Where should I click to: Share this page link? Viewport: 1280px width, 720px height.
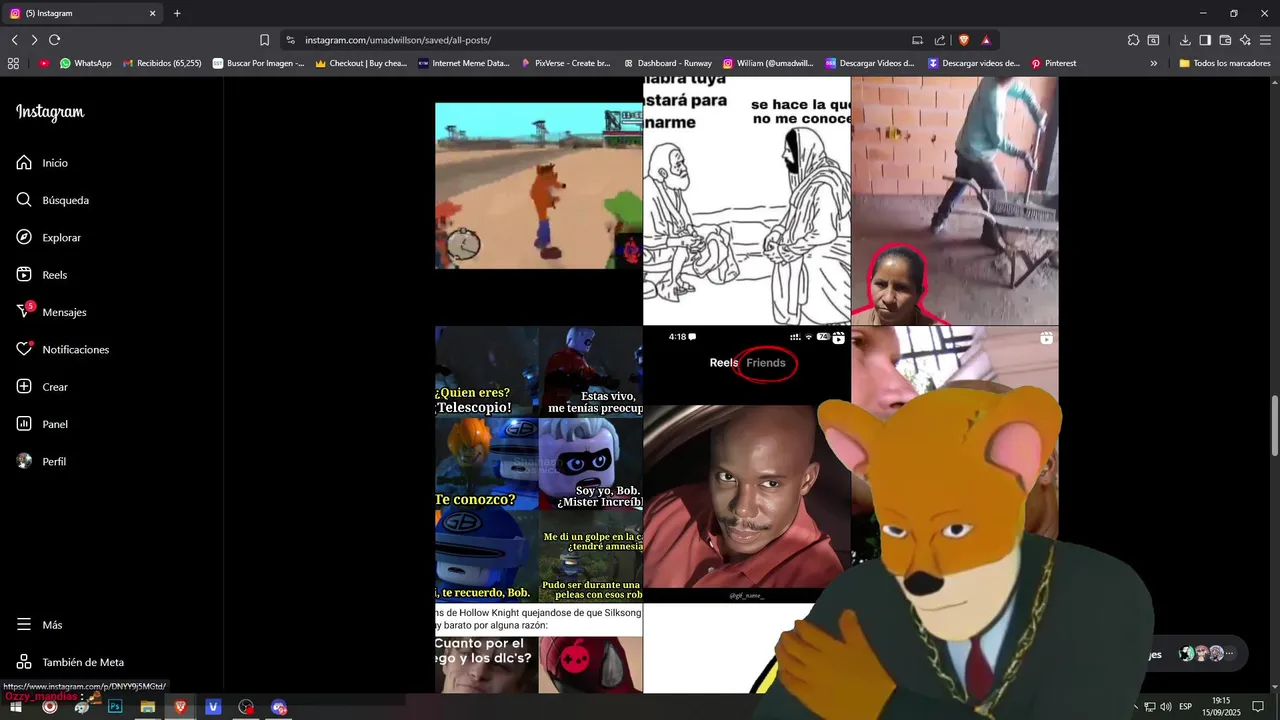tap(940, 40)
